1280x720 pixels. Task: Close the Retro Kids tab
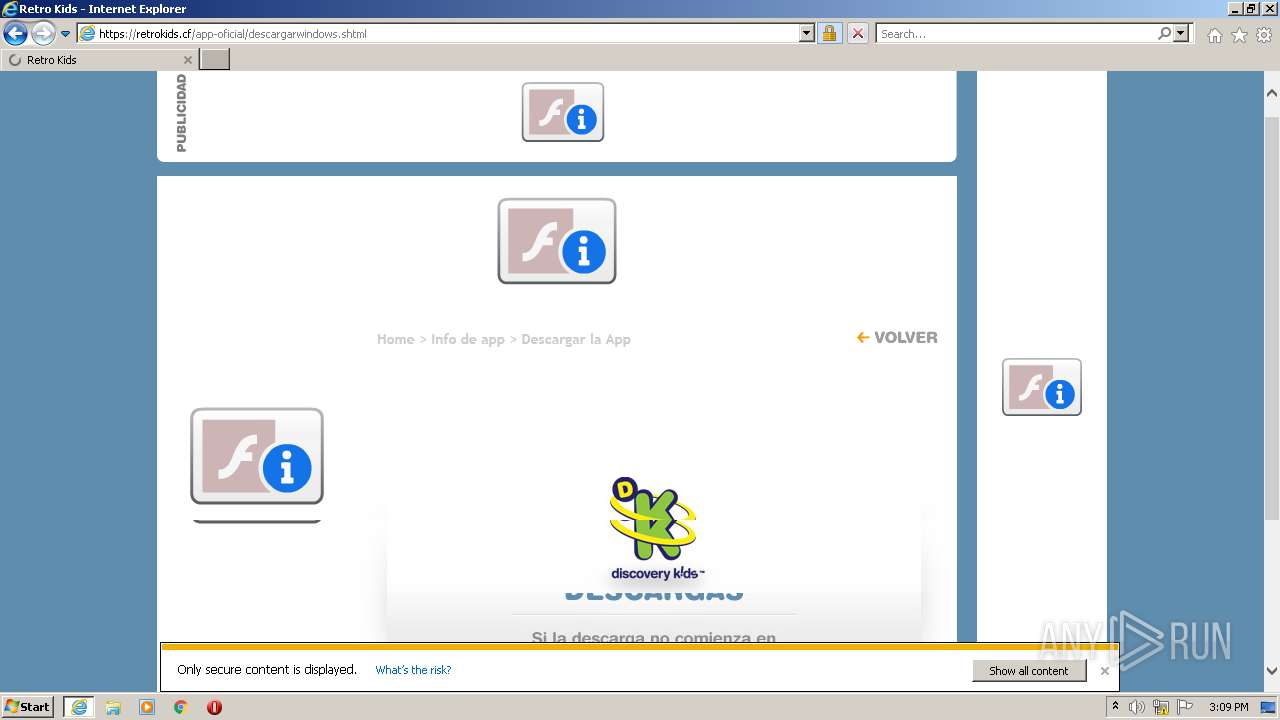pyautogui.click(x=187, y=60)
